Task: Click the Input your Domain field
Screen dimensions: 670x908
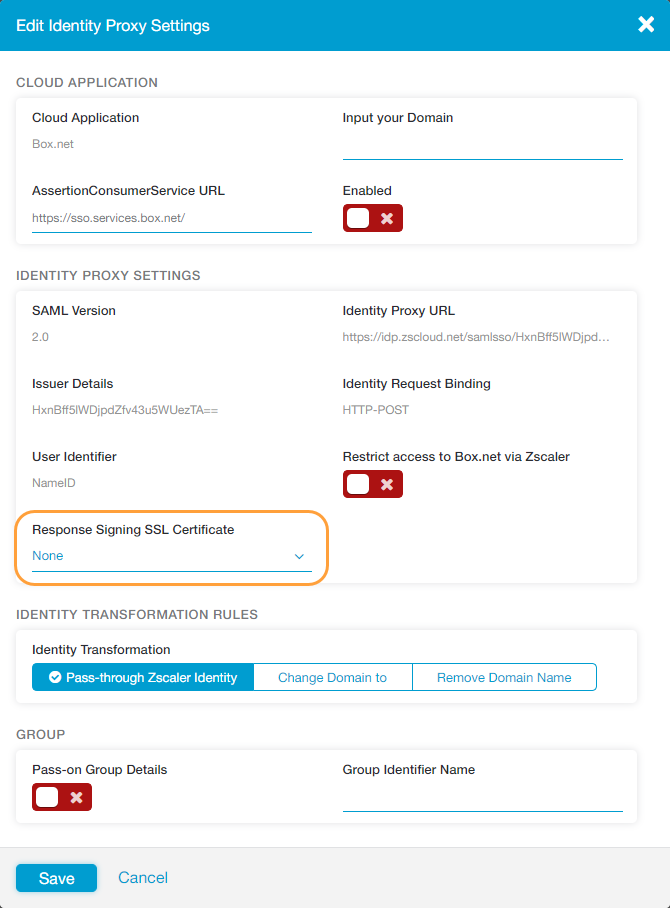Action: click(482, 146)
